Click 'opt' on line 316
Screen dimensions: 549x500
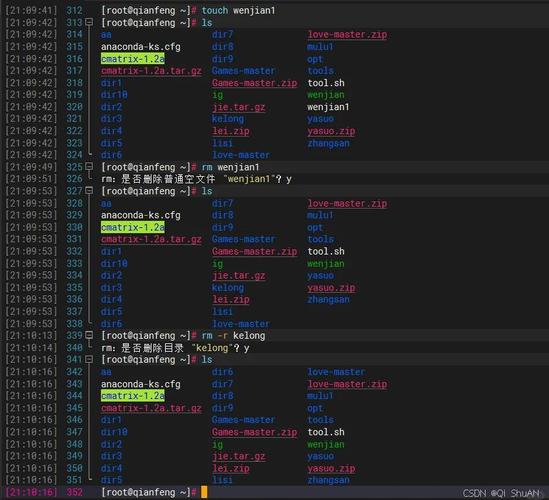coord(315,60)
